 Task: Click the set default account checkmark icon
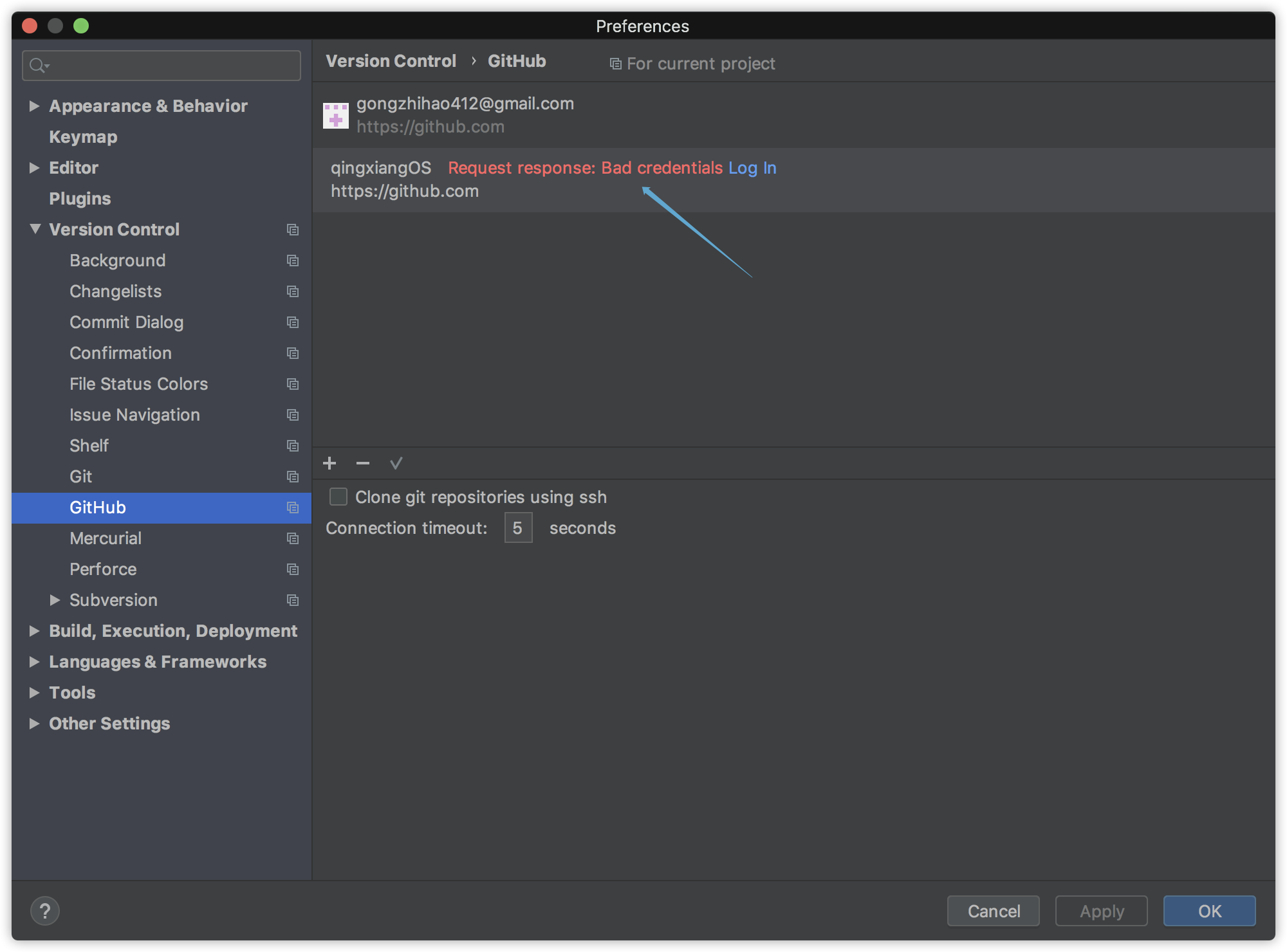(396, 463)
